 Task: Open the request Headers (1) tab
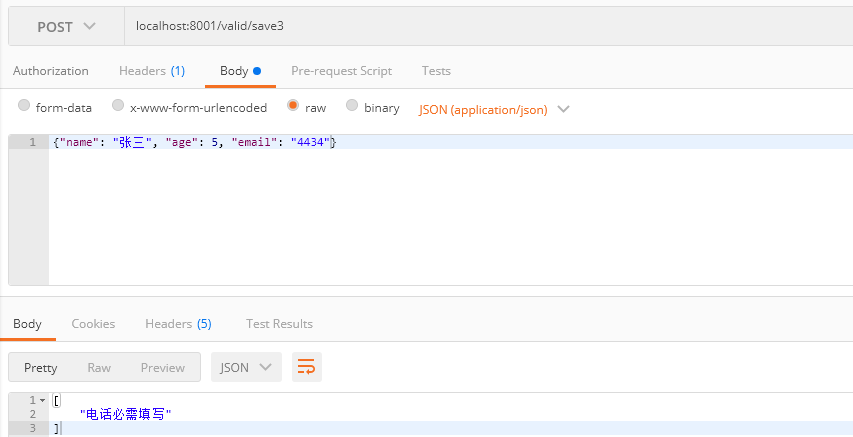(152, 71)
